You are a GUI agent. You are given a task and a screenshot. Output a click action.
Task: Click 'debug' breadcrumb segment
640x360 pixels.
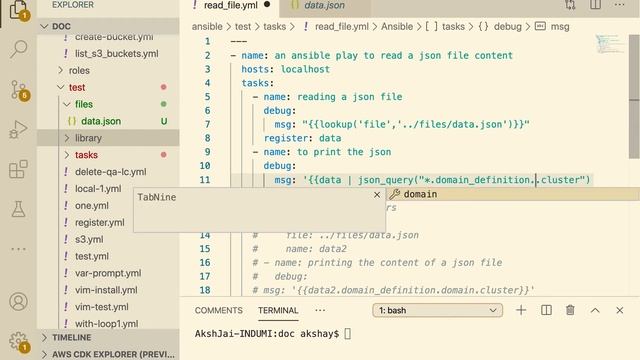(x=507, y=27)
